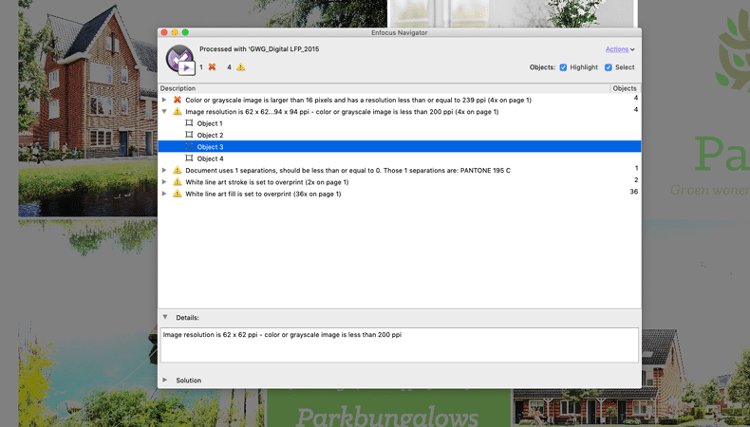The height and width of the screenshot is (427, 750).
Task: Click warning icon on White line art fill row
Action: (x=177, y=193)
